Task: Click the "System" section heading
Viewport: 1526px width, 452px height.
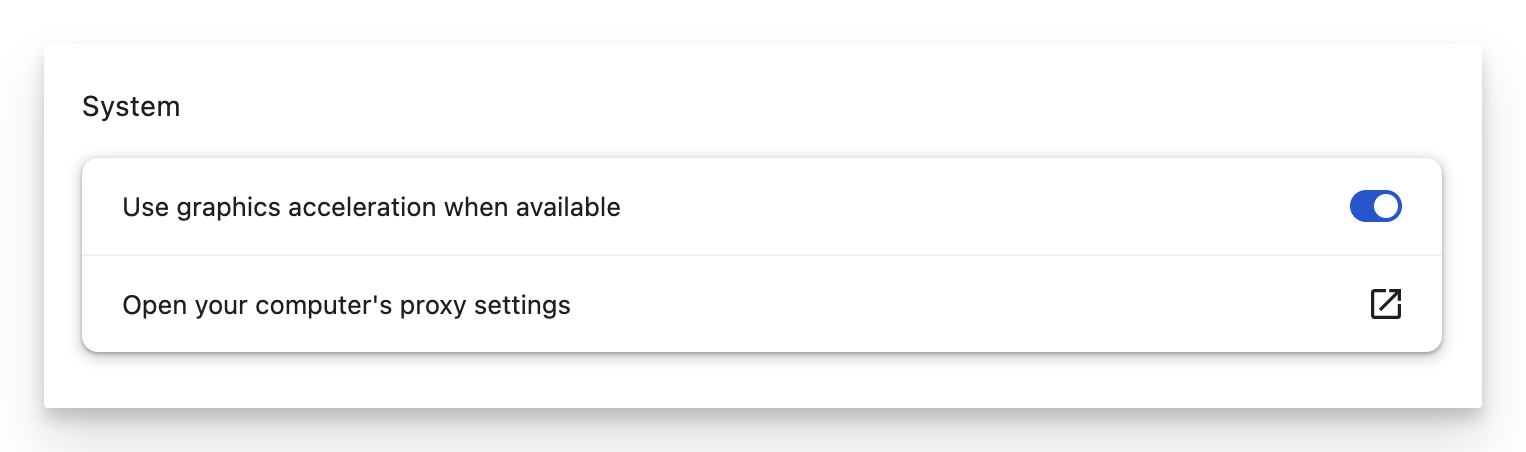Action: click(x=131, y=107)
